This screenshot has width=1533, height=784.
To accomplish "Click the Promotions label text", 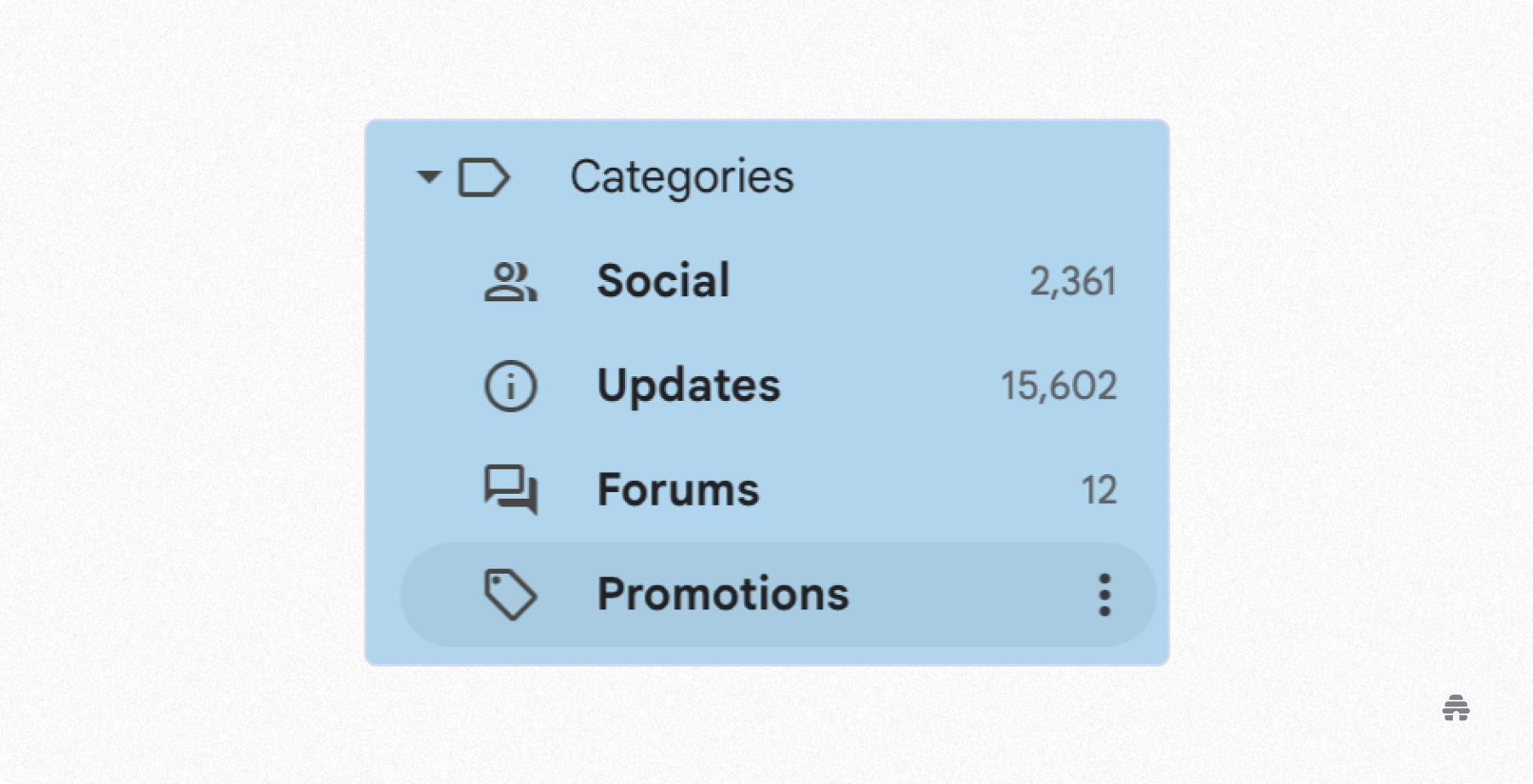I will 724,595.
